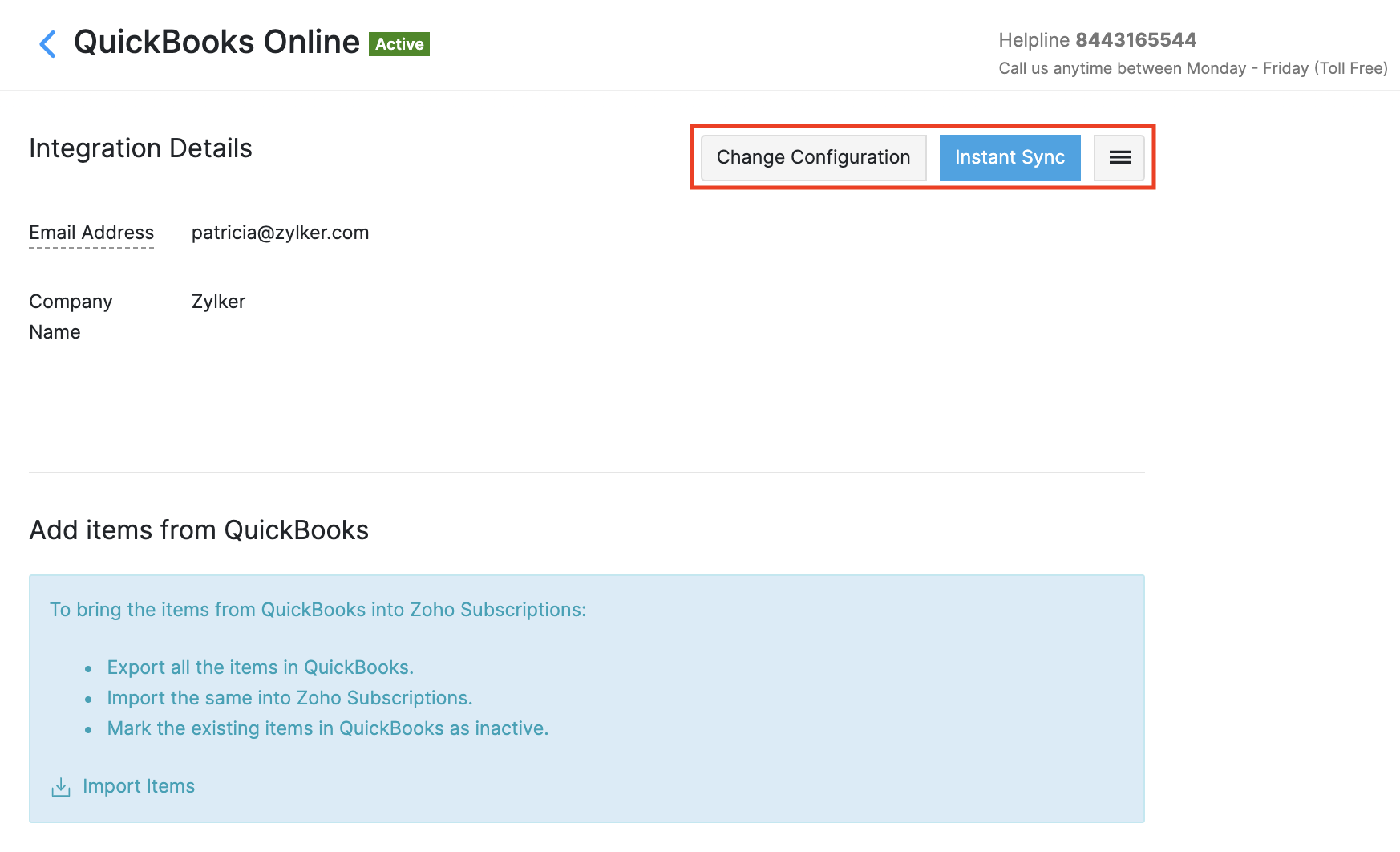Click the Add items from QuickBooks heading
1400x852 pixels.
(199, 530)
